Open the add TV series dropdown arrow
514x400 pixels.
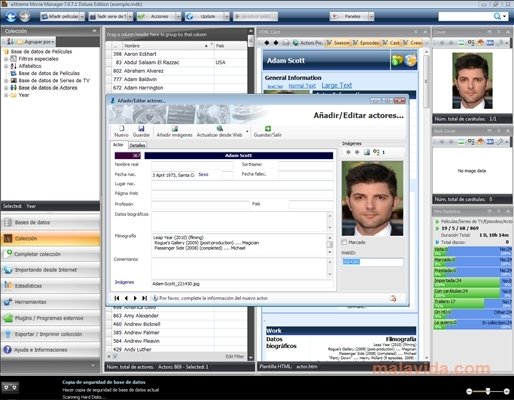(130, 16)
